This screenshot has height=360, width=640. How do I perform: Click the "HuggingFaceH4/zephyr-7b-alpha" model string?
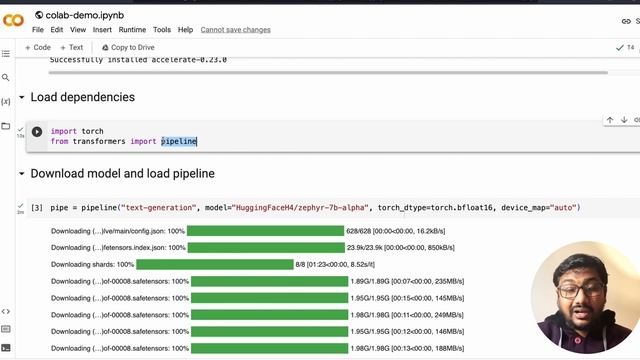[300, 208]
